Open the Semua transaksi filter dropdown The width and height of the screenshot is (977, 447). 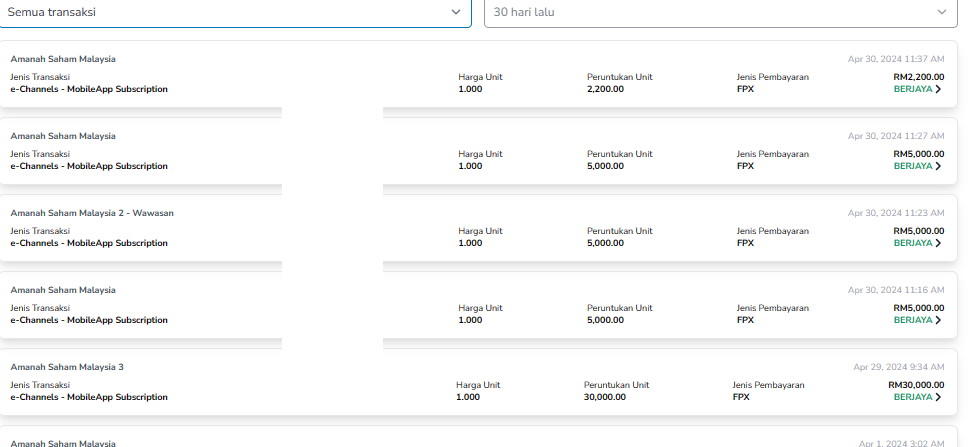pos(236,12)
